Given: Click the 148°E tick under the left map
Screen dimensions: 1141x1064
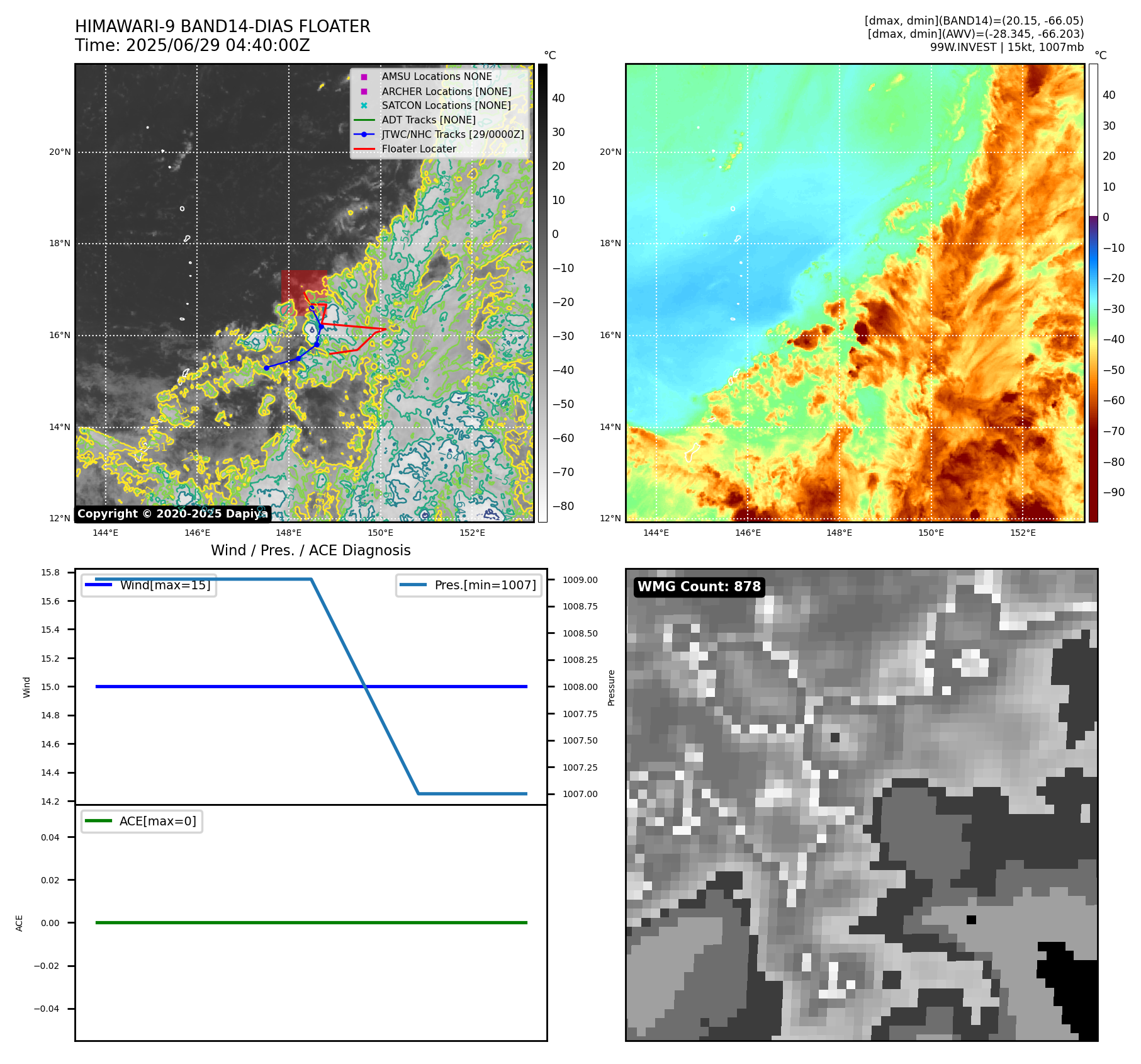Looking at the screenshot, I should coord(289,533).
